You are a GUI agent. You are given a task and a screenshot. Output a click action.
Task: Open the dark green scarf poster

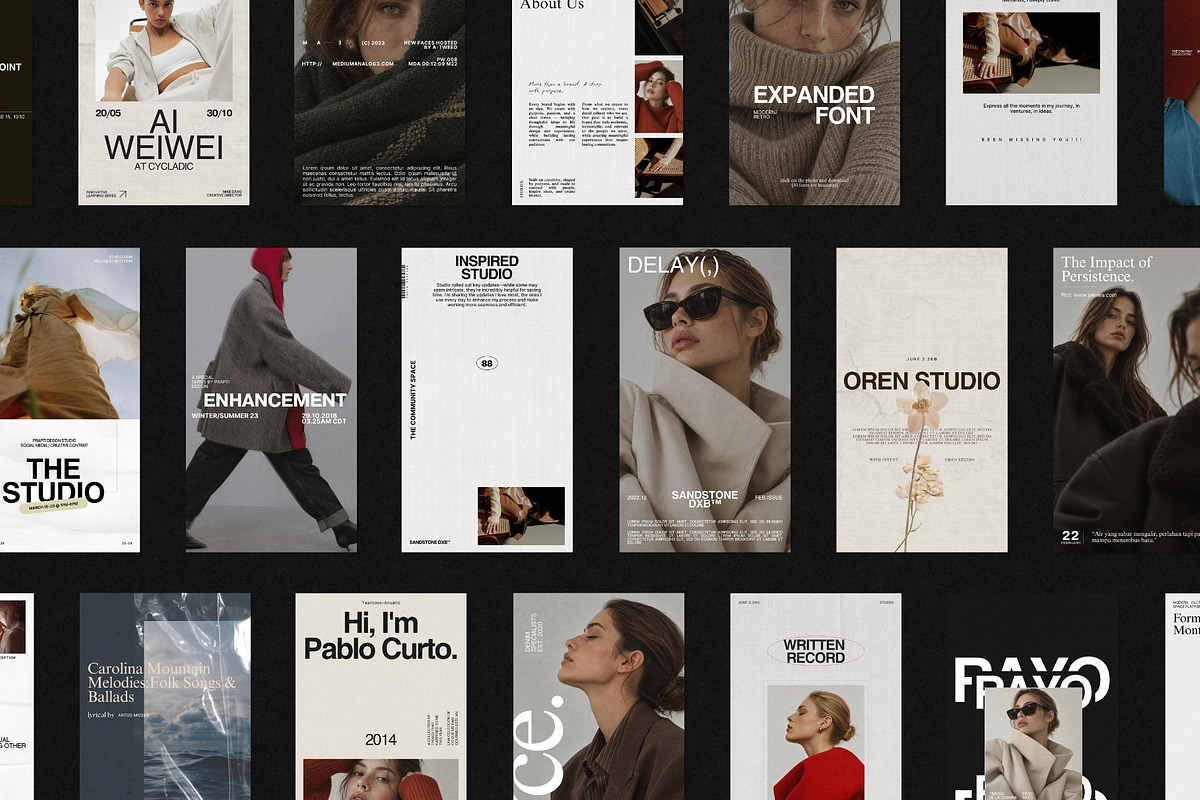379,100
